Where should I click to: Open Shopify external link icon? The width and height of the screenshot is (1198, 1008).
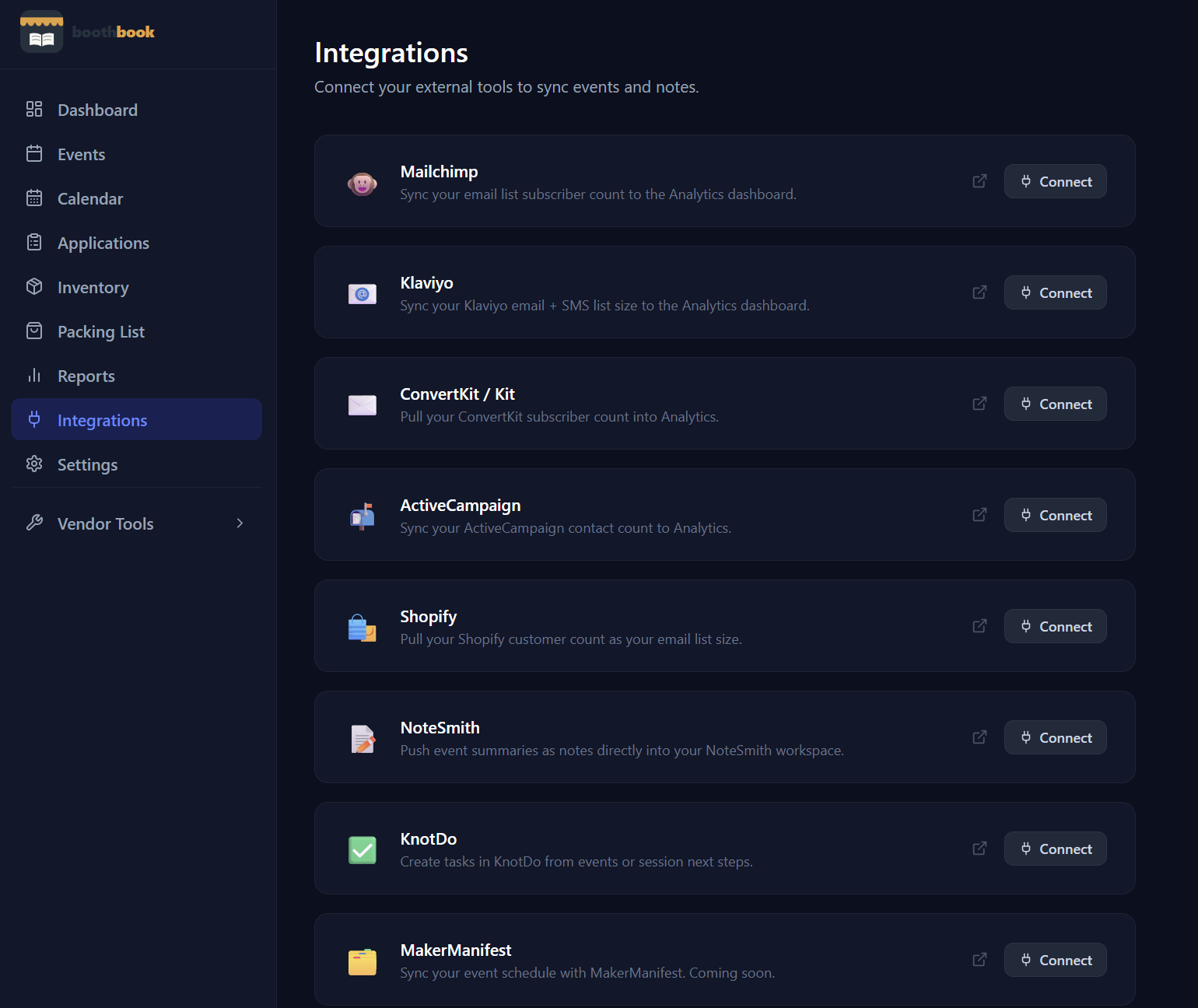tap(980, 626)
